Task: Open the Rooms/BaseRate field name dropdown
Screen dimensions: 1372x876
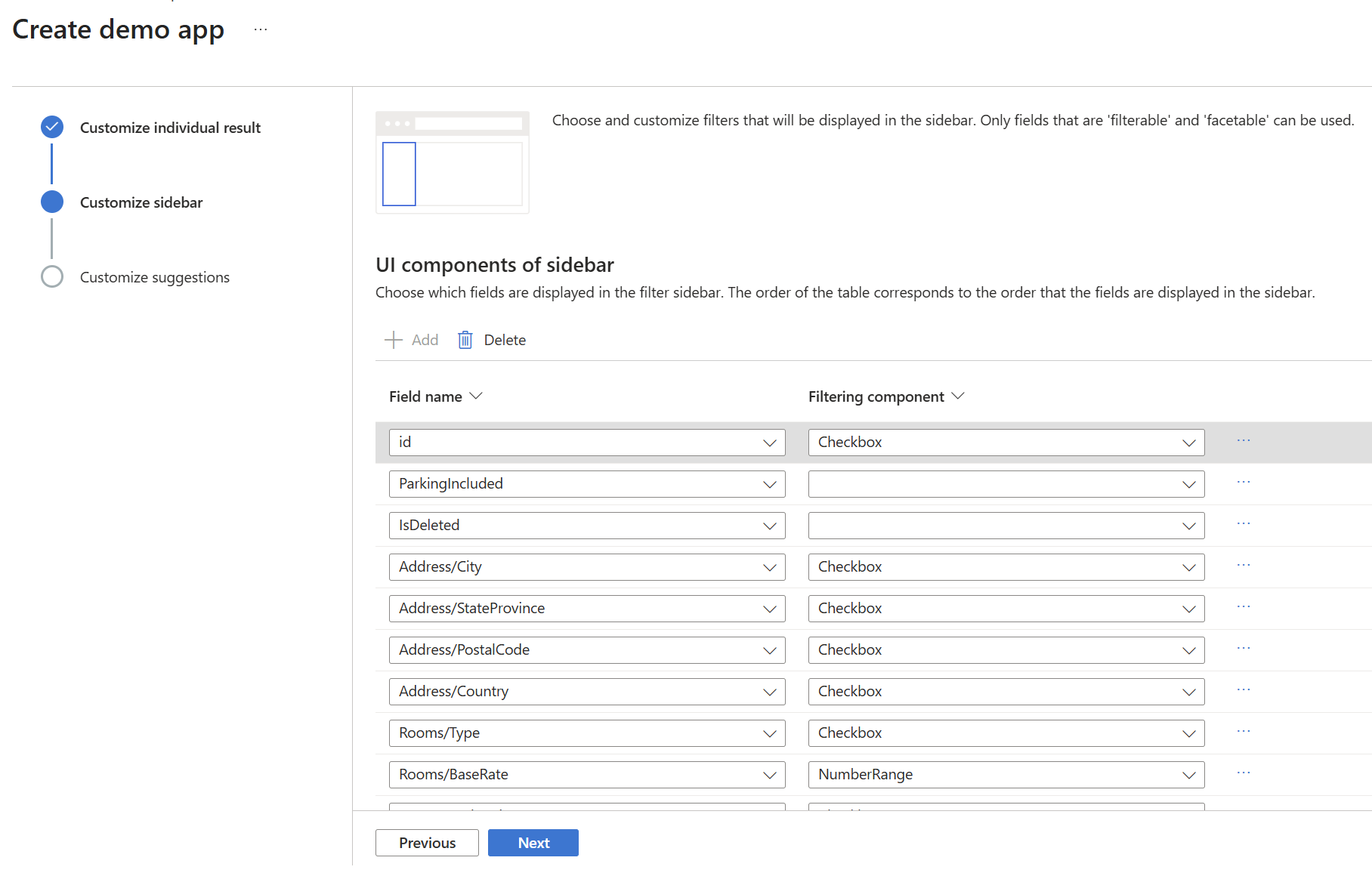Action: [587, 775]
